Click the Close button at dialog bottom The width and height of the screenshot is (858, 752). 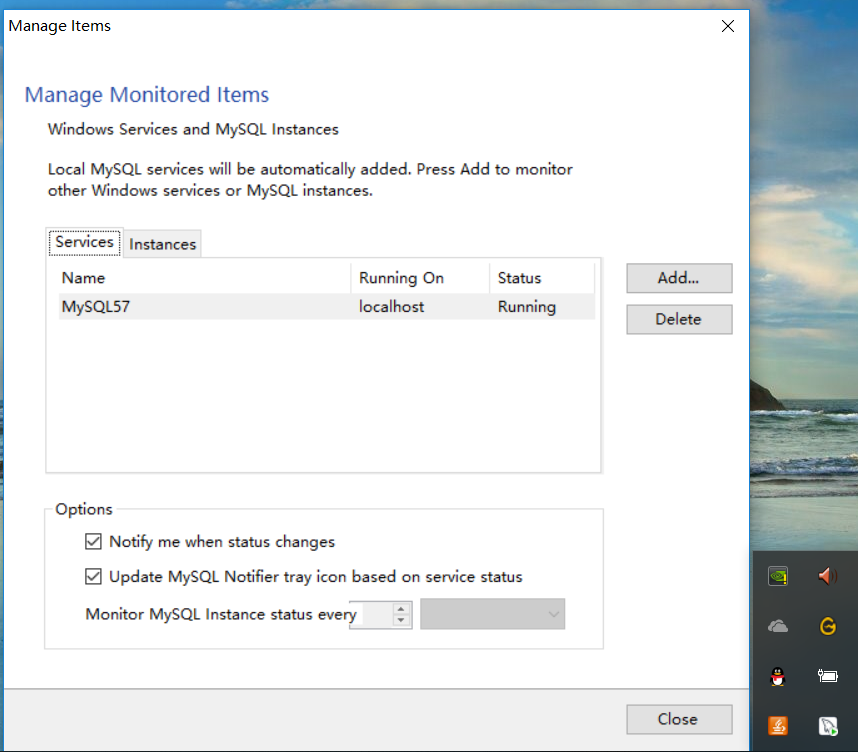click(x=679, y=719)
